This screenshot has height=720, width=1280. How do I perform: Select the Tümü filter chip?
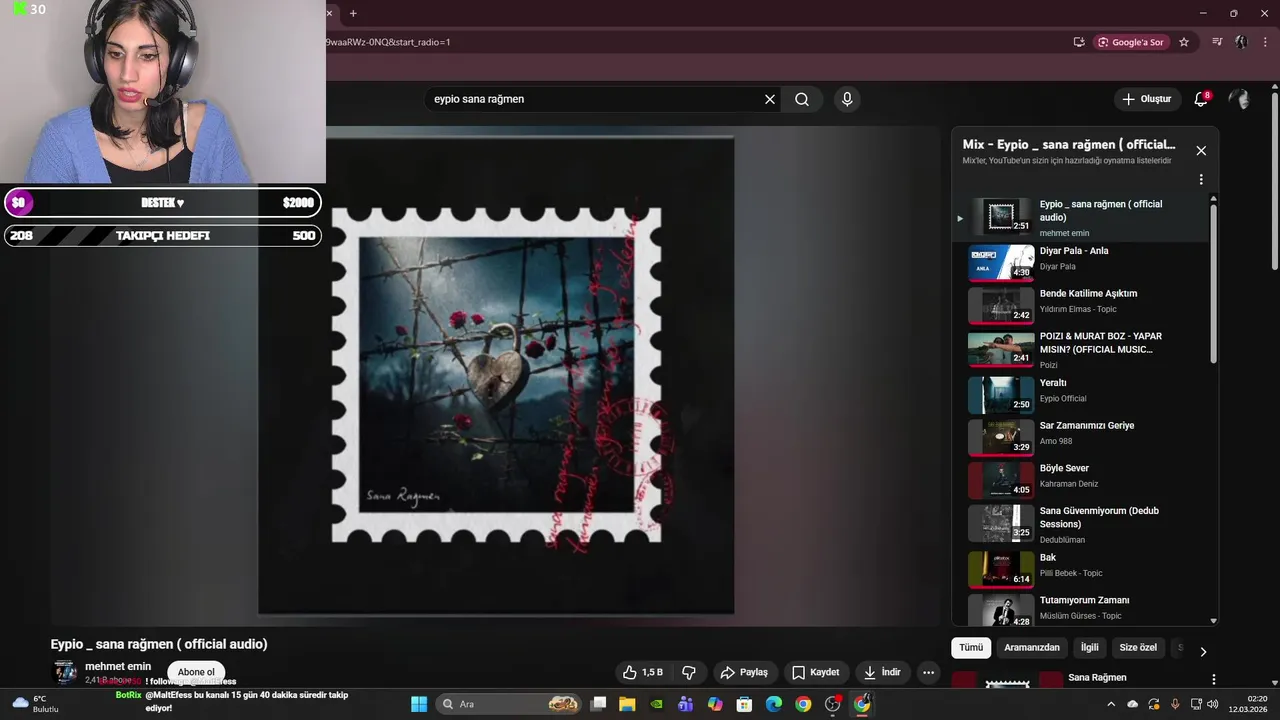(x=971, y=647)
